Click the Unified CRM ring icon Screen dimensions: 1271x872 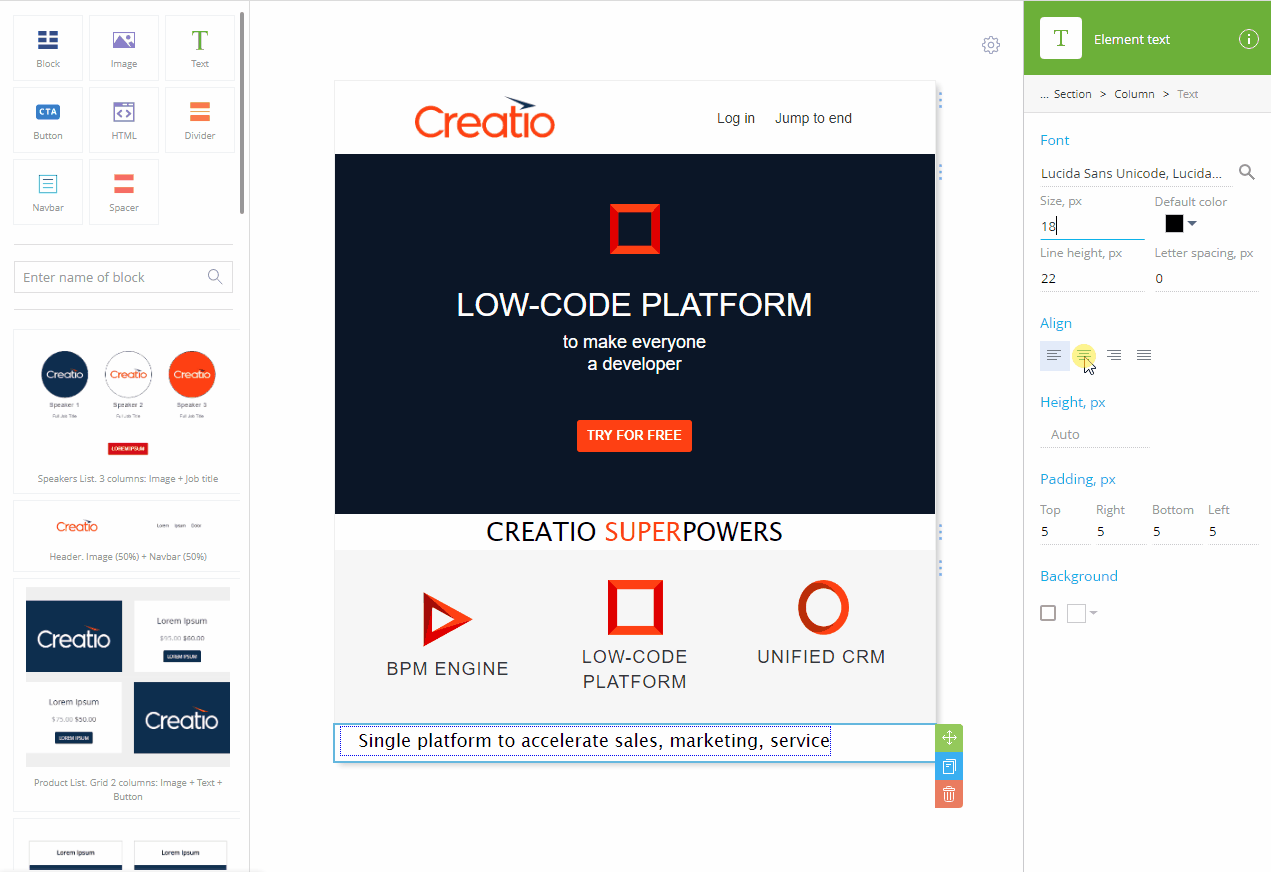click(x=823, y=607)
